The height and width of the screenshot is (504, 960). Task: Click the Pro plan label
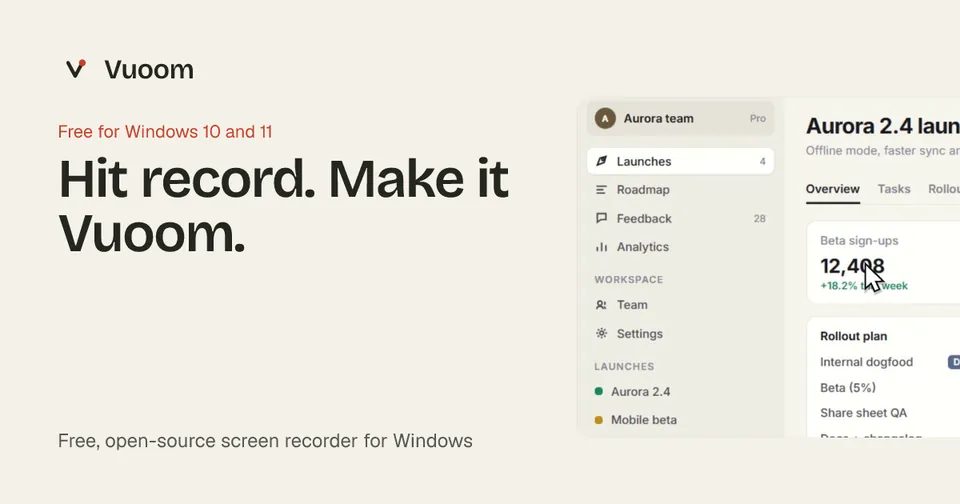point(757,119)
